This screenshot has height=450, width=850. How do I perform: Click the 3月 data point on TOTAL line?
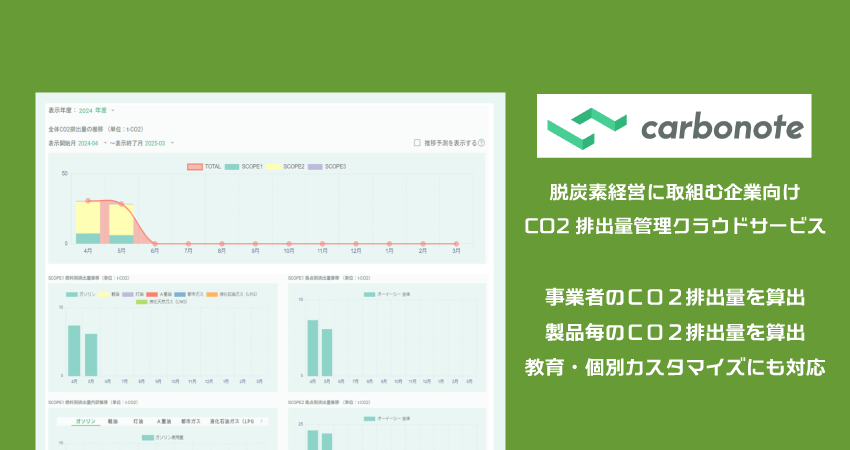point(456,244)
